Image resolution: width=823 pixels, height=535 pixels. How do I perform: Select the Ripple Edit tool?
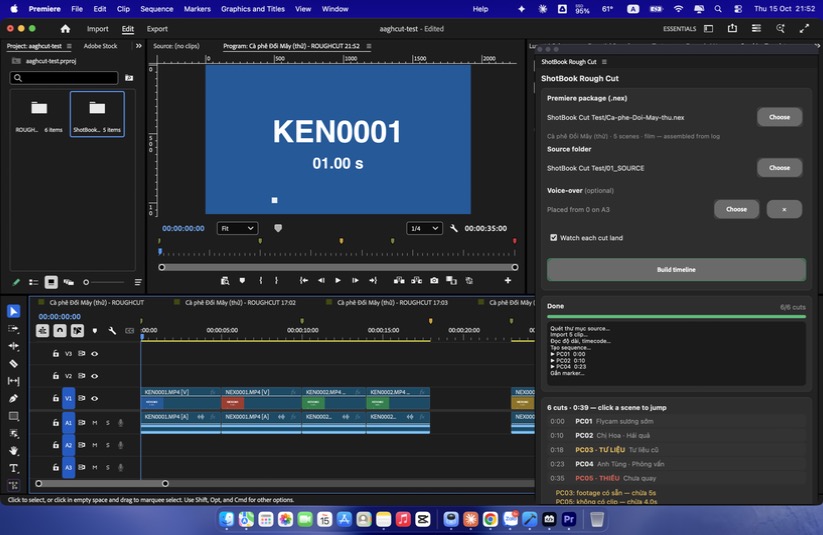tap(14, 346)
